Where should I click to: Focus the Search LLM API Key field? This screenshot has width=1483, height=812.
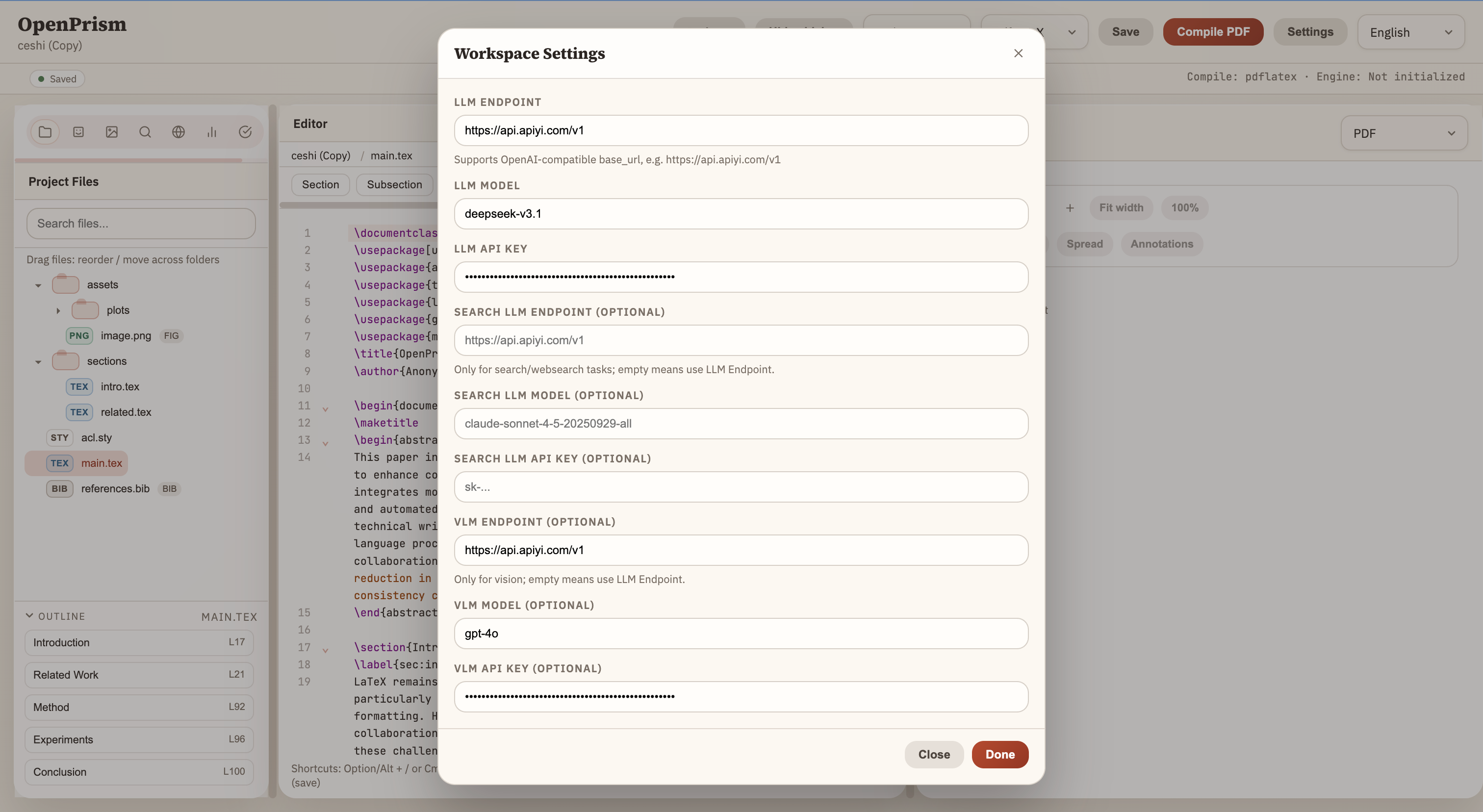point(741,487)
